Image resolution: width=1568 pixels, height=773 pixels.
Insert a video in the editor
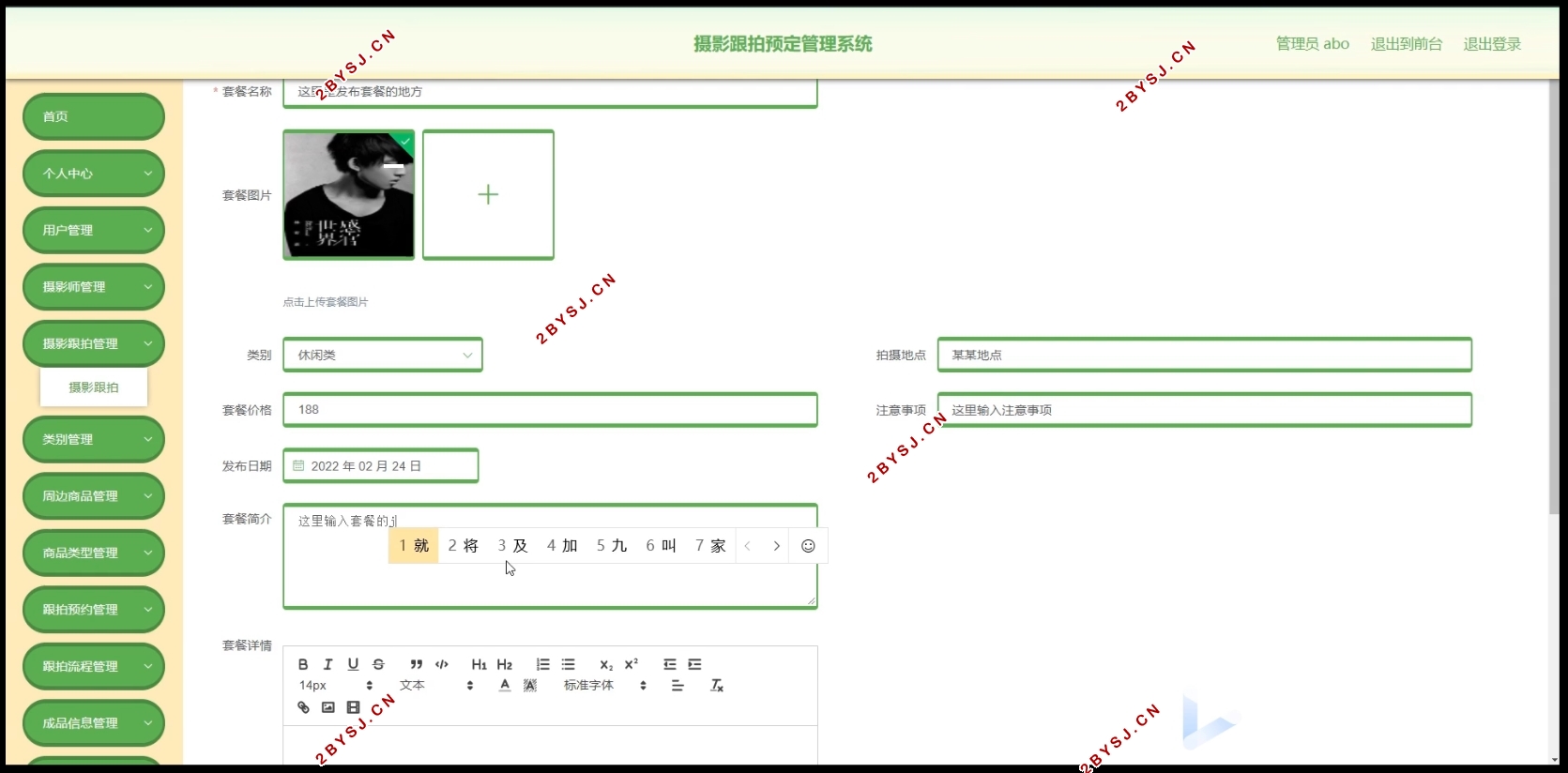coord(353,707)
